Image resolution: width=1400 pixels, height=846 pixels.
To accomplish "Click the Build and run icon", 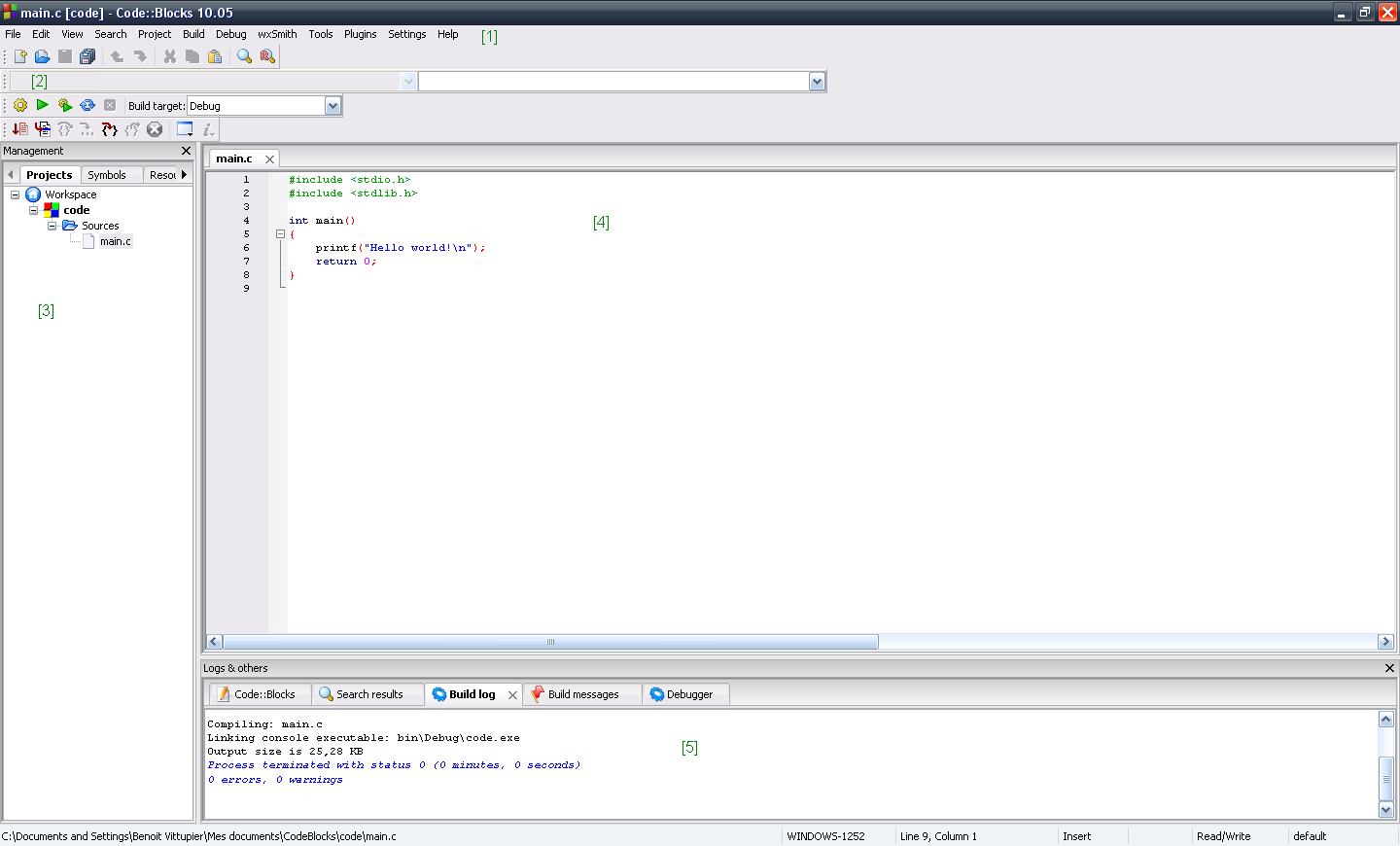I will pyautogui.click(x=65, y=105).
